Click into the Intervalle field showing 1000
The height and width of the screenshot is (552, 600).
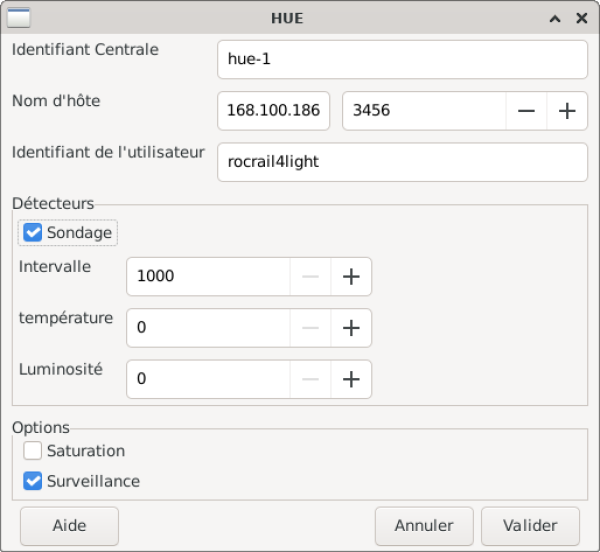coord(208,277)
